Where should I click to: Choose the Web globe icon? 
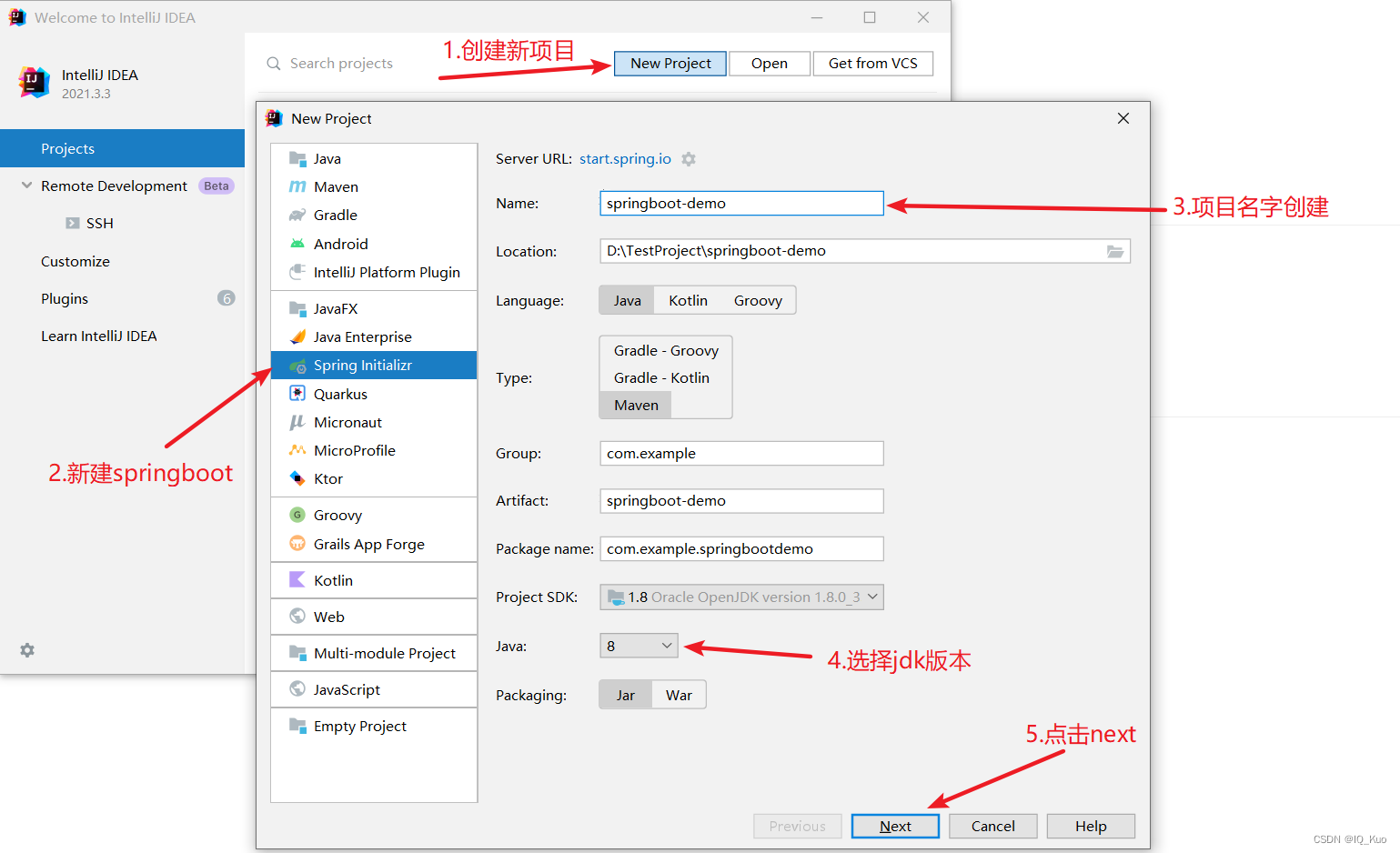pos(297,617)
